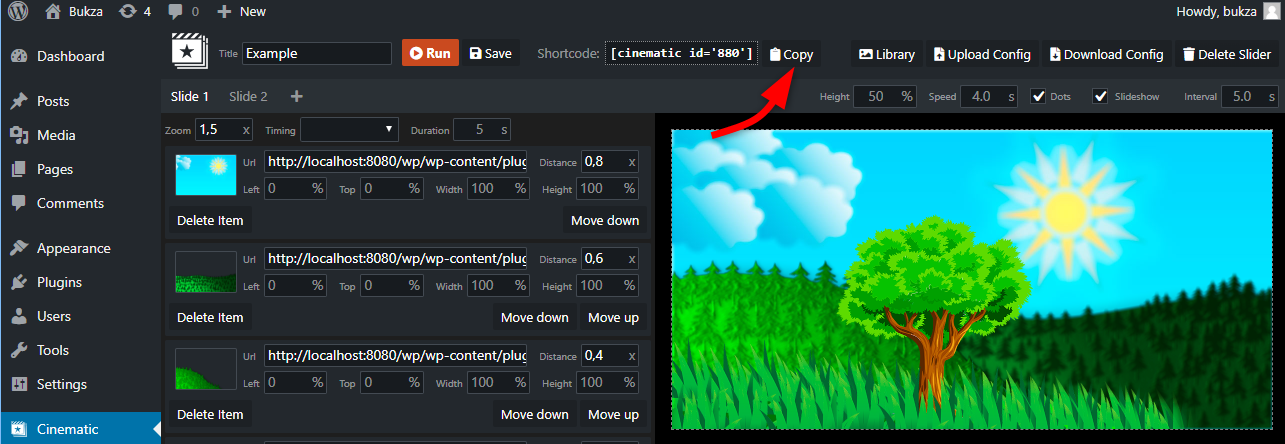This screenshot has width=1285, height=444.
Task: Move down the item with distance 0,8
Action: [605, 220]
